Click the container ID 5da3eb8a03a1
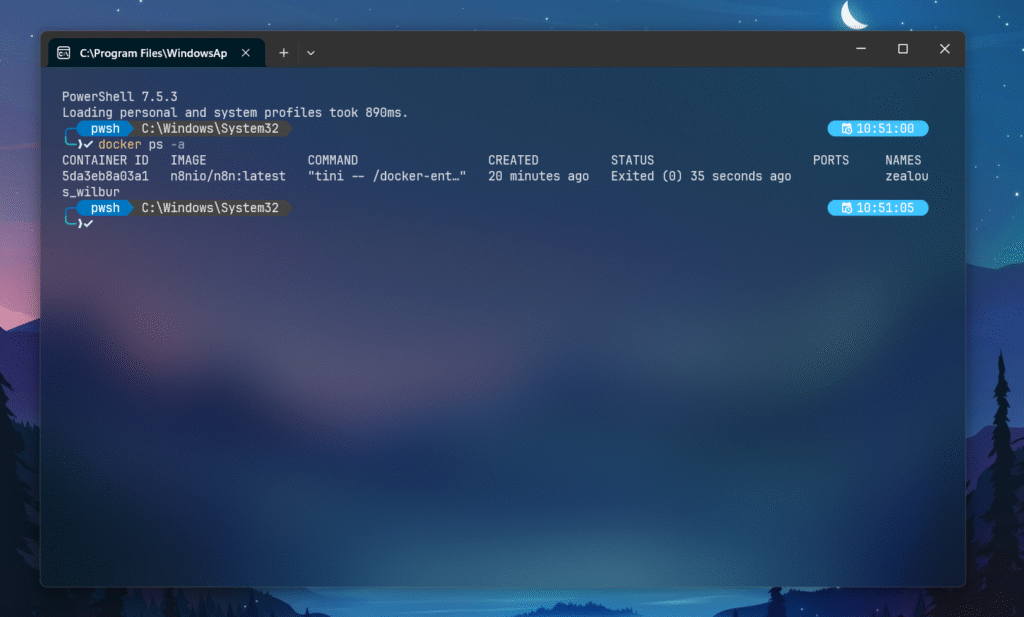 pyautogui.click(x=105, y=176)
